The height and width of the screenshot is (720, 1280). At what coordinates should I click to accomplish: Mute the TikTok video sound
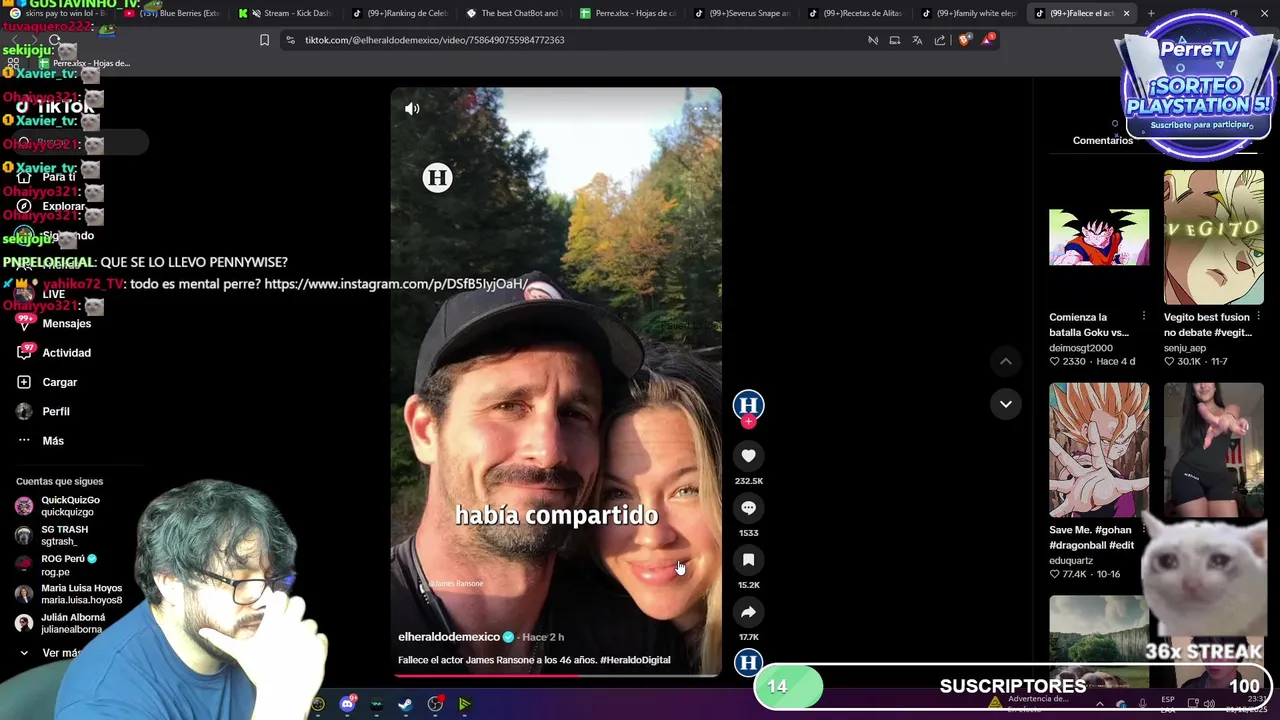pos(412,109)
